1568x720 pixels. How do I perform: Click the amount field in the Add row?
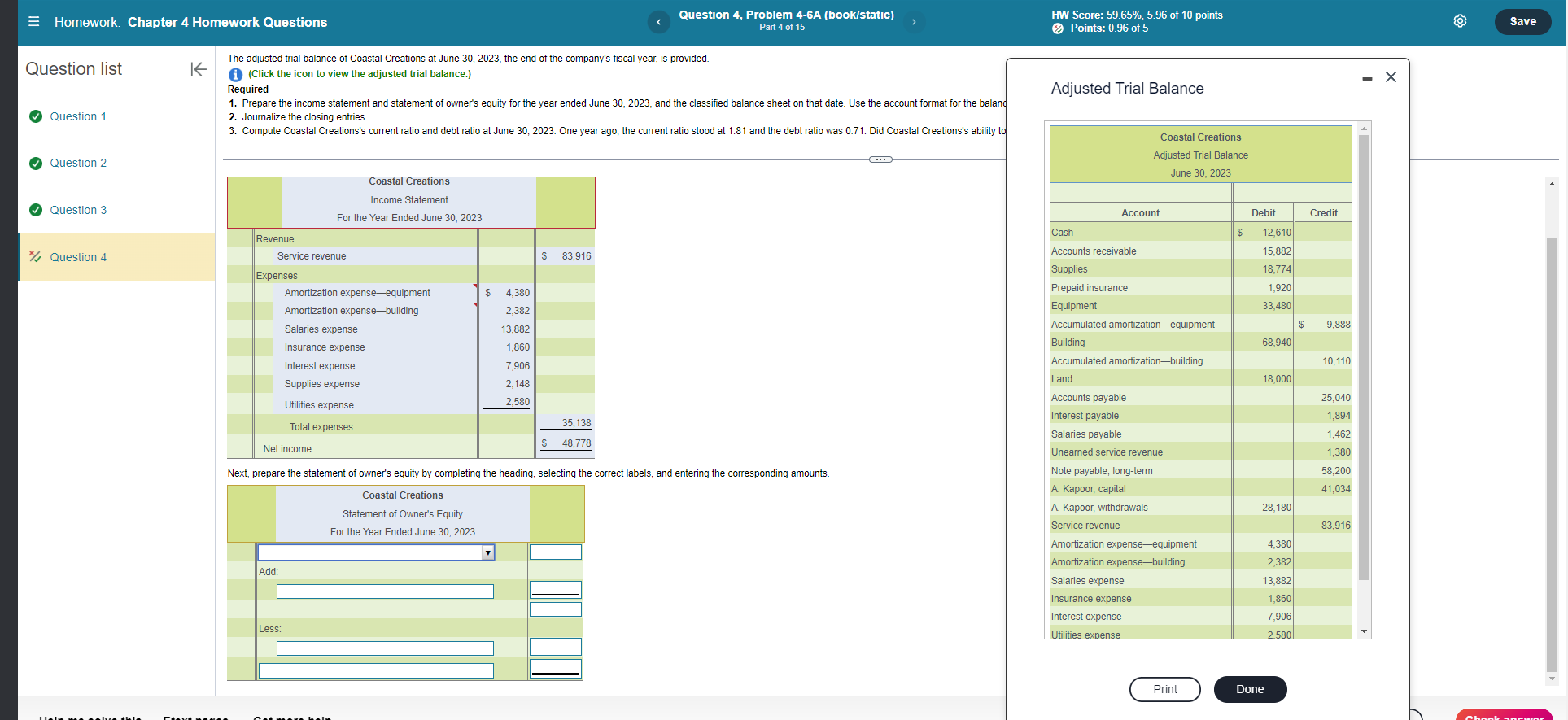(x=556, y=590)
